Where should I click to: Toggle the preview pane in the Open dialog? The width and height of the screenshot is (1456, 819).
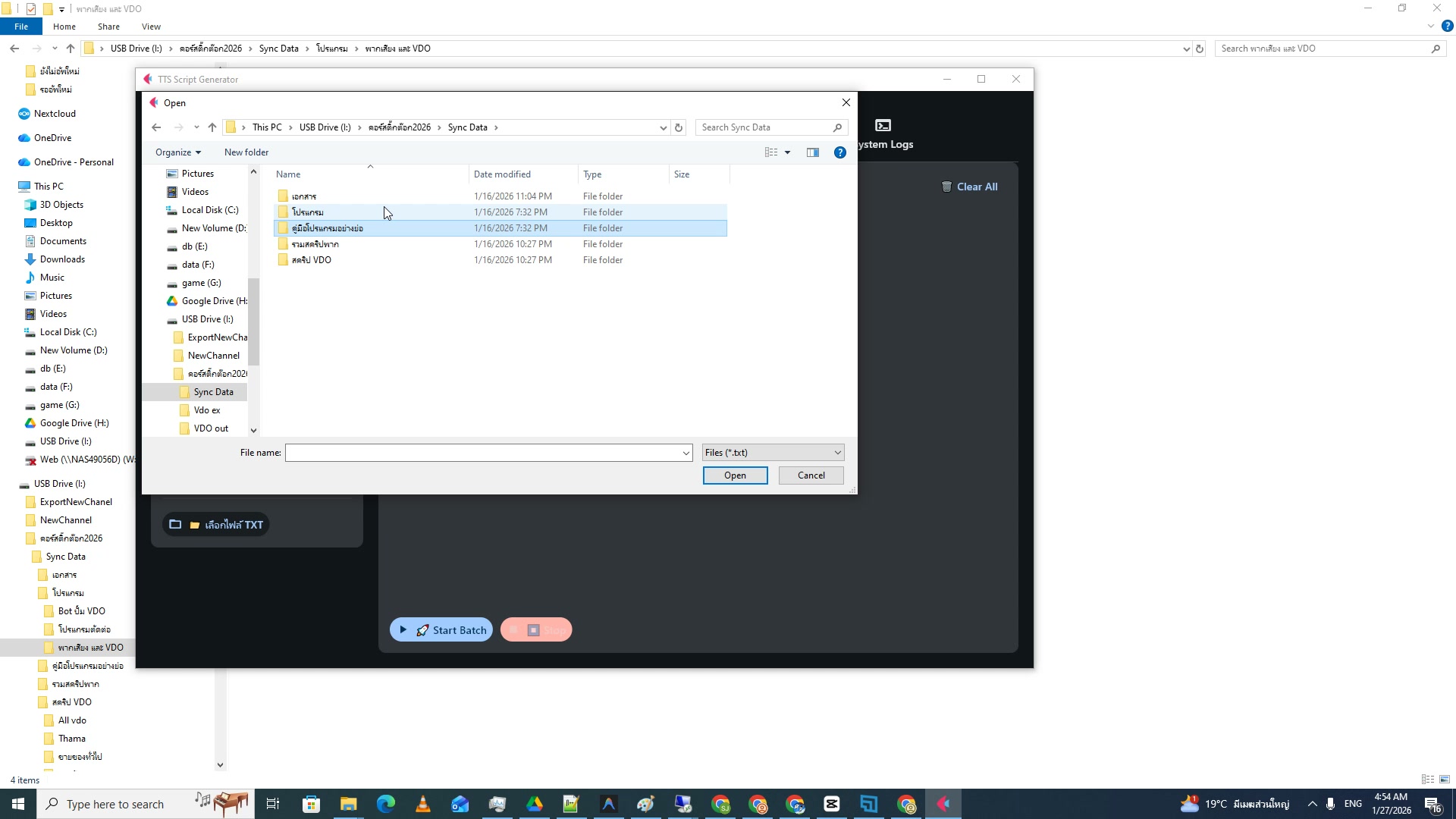pos(812,152)
